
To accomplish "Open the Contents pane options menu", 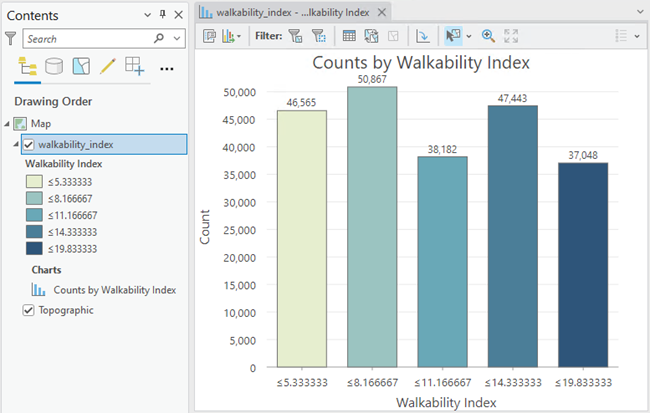I will 148,16.
